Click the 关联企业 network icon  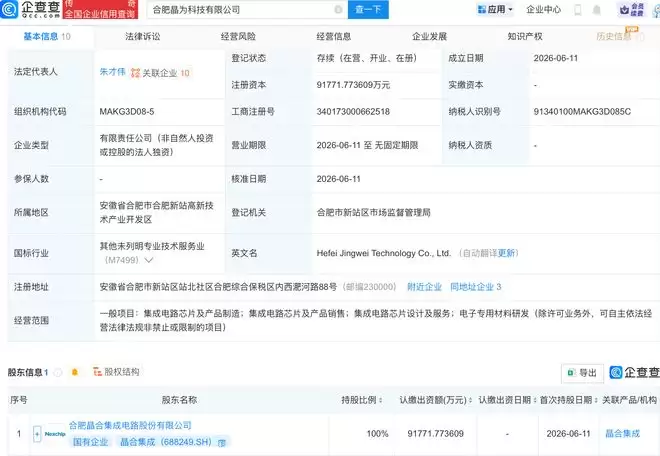[x=135, y=73]
